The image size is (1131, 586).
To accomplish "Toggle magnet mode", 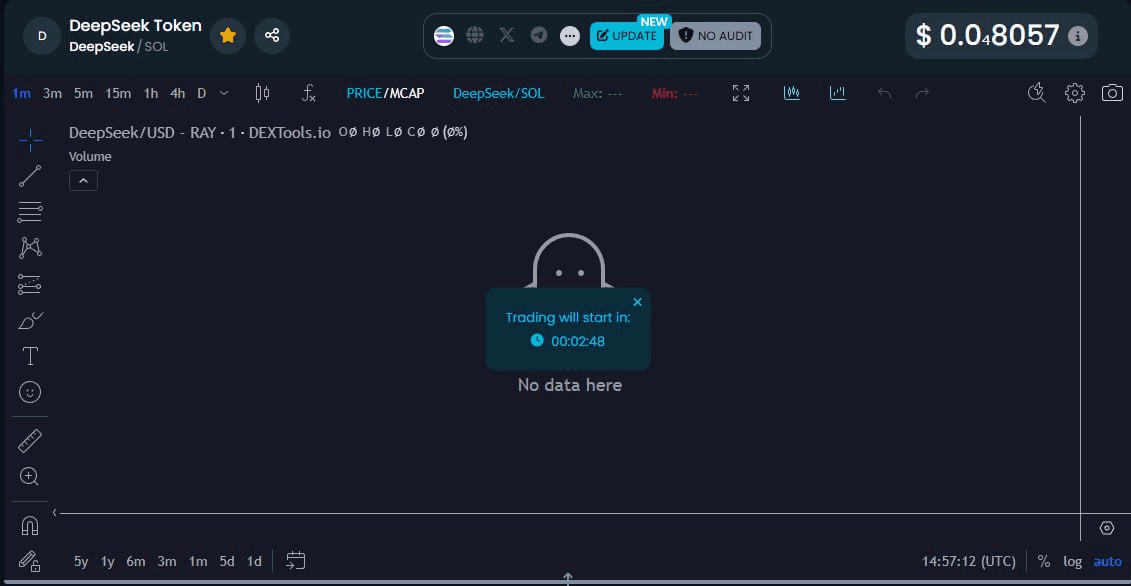I will [30, 526].
